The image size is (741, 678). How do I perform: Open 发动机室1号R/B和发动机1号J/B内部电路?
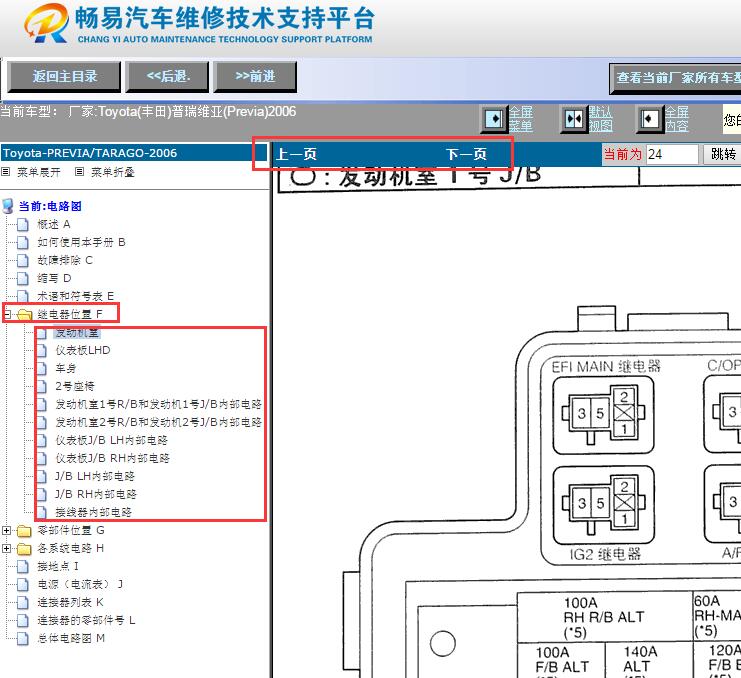point(158,404)
